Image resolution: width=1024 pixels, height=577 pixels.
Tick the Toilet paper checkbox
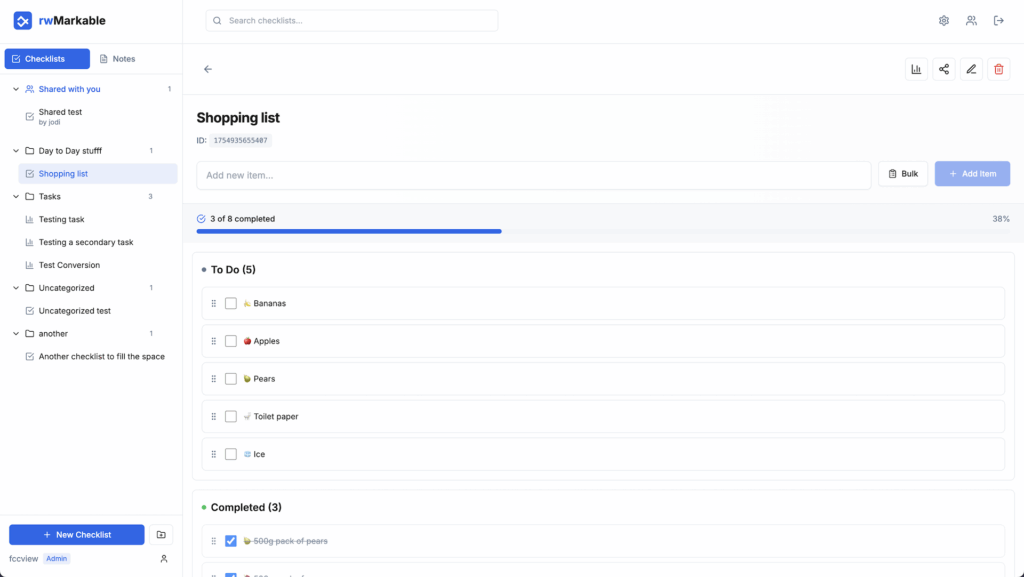click(x=231, y=417)
